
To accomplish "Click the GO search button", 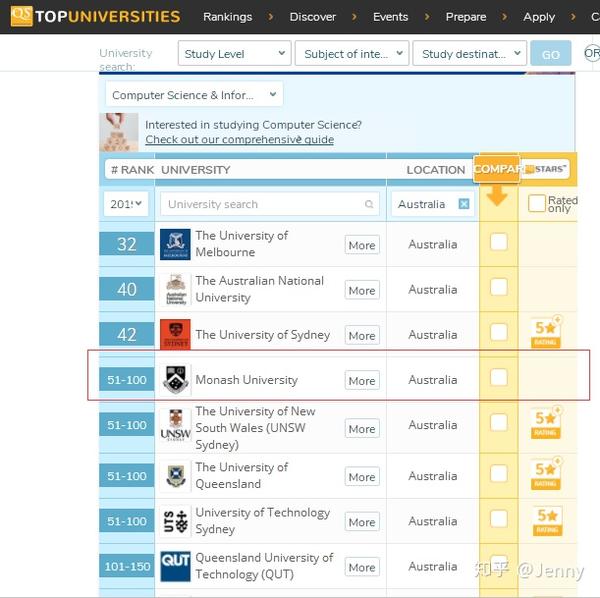I will pos(551,54).
